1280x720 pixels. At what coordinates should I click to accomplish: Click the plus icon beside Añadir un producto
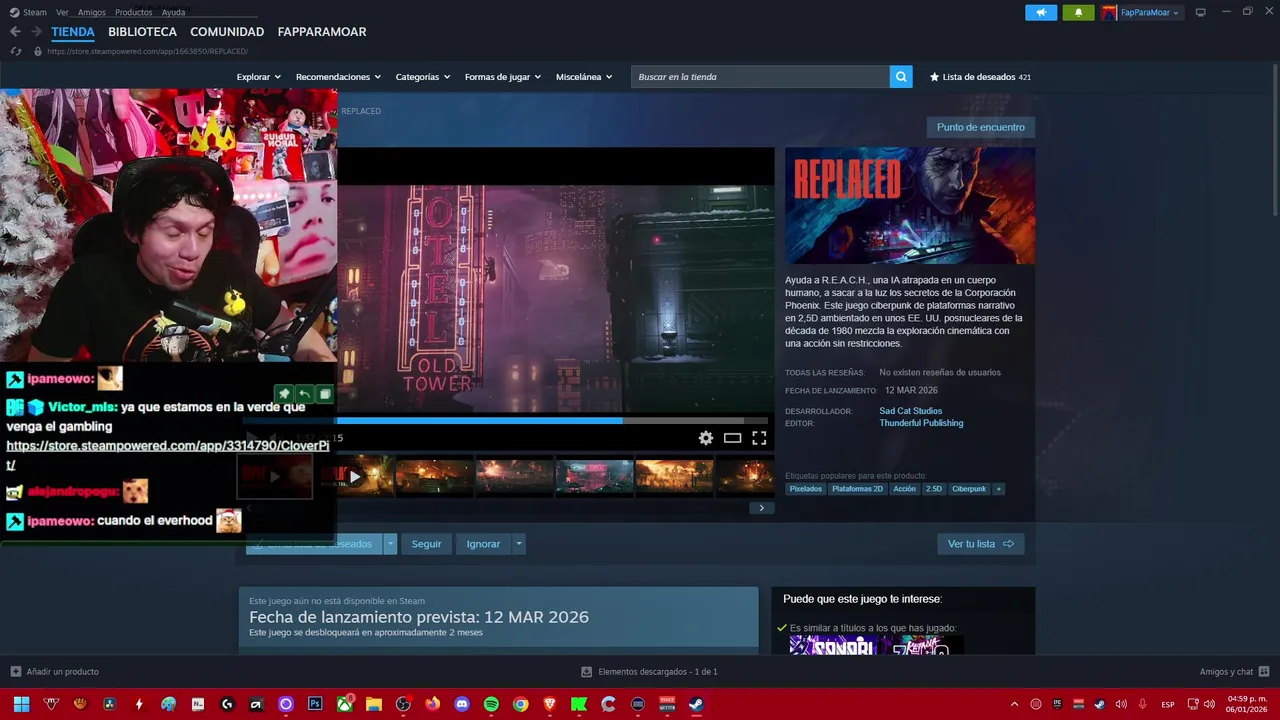pos(15,672)
